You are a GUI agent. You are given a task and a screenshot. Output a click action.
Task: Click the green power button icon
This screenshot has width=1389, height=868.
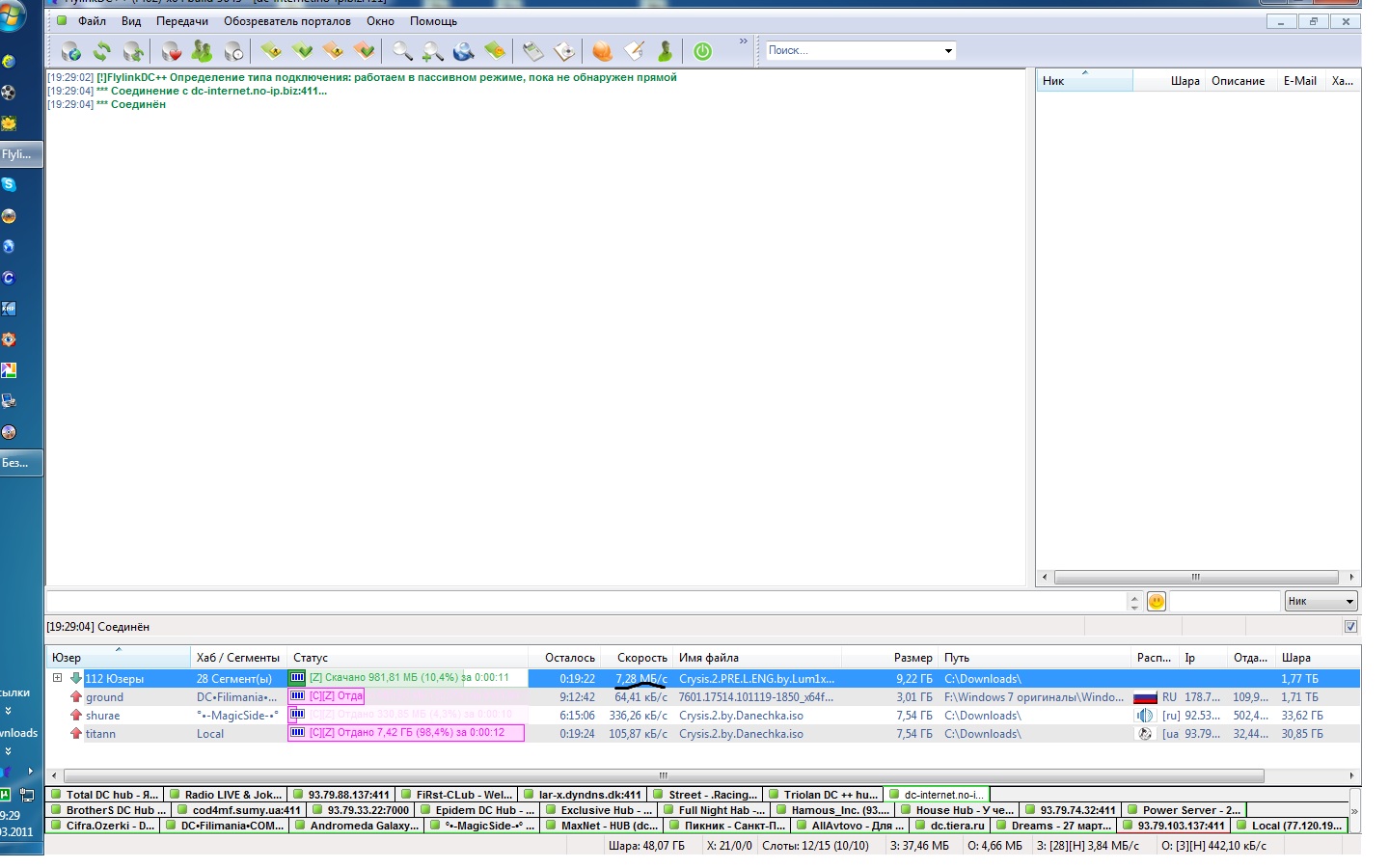703,51
